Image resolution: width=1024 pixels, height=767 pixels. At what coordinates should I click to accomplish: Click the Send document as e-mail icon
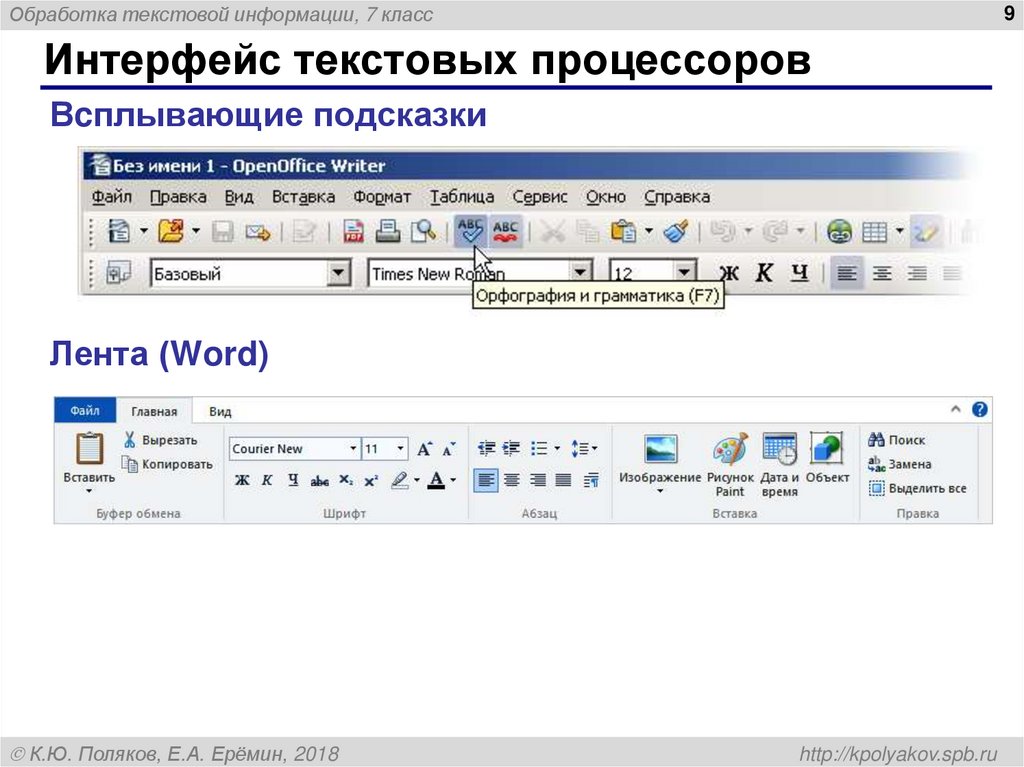[258, 232]
